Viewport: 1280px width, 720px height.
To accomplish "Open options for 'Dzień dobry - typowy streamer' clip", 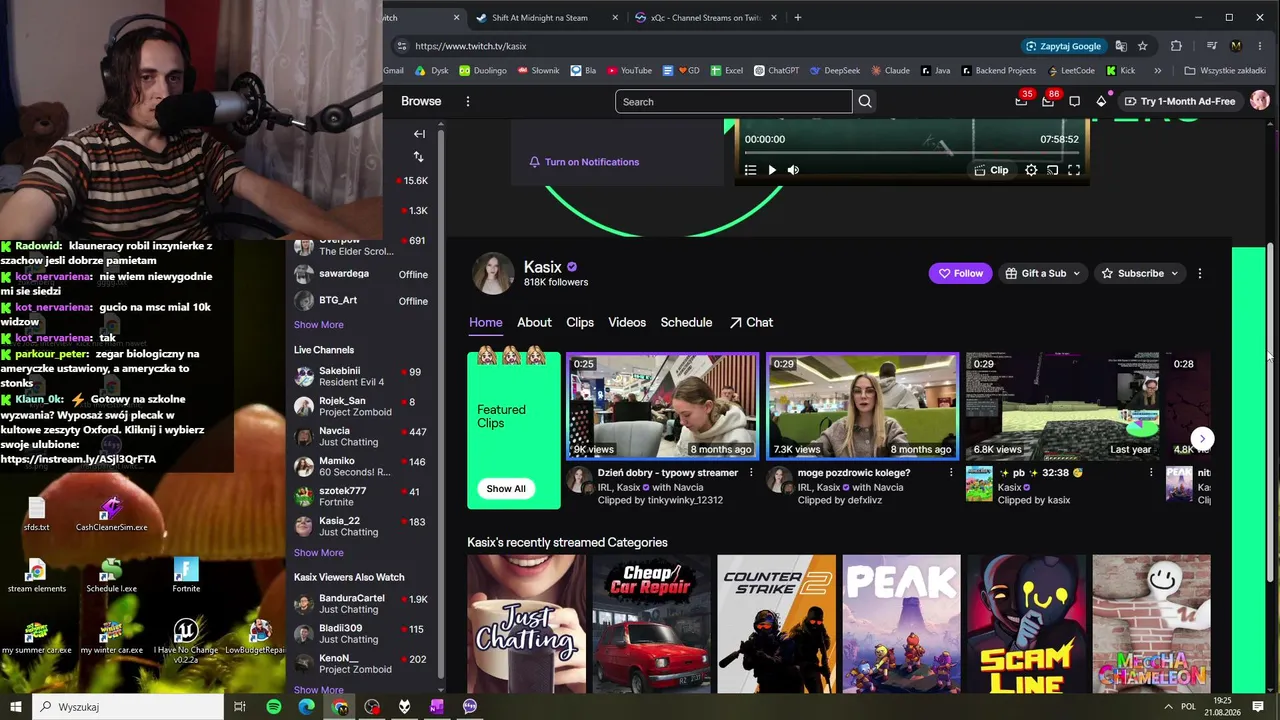I will coord(751,473).
